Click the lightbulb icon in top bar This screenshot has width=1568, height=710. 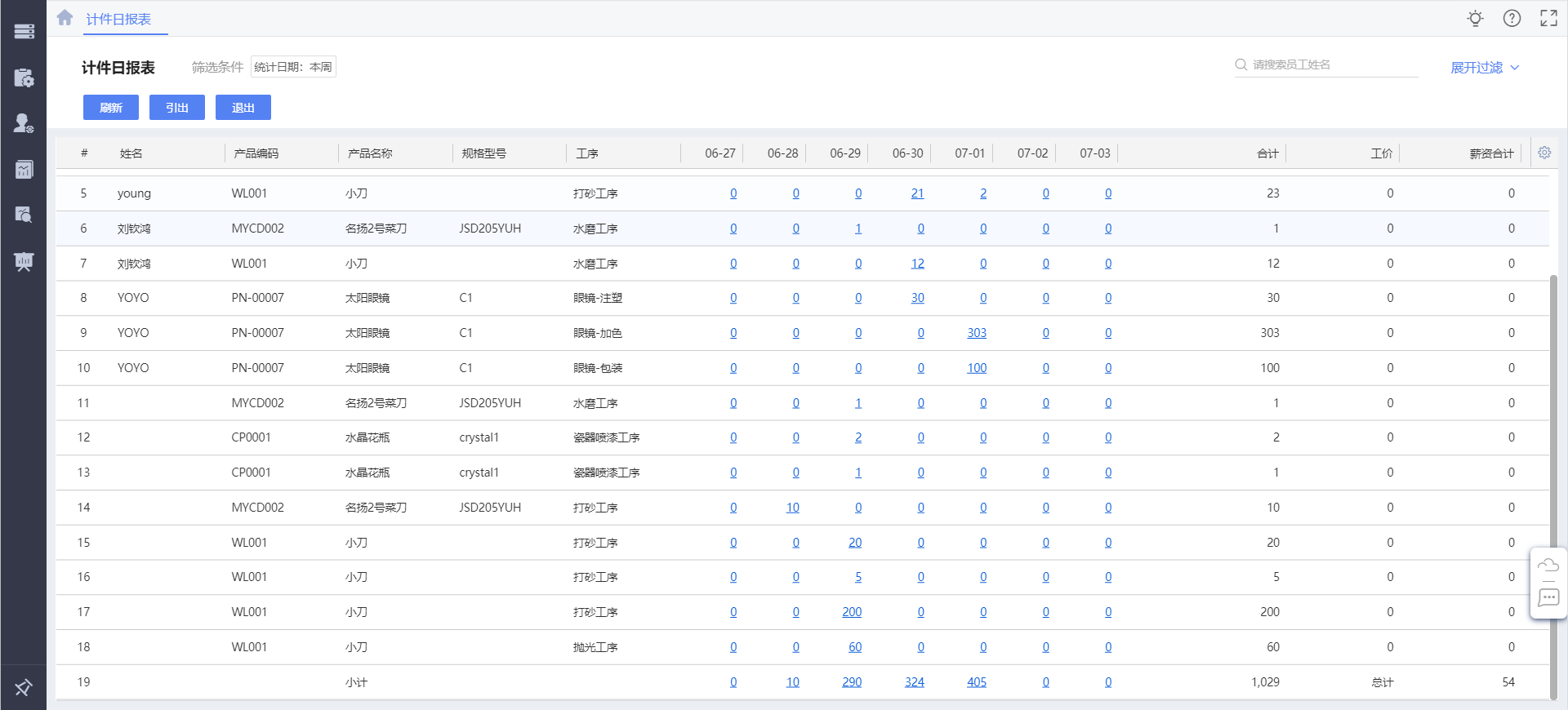1475,18
